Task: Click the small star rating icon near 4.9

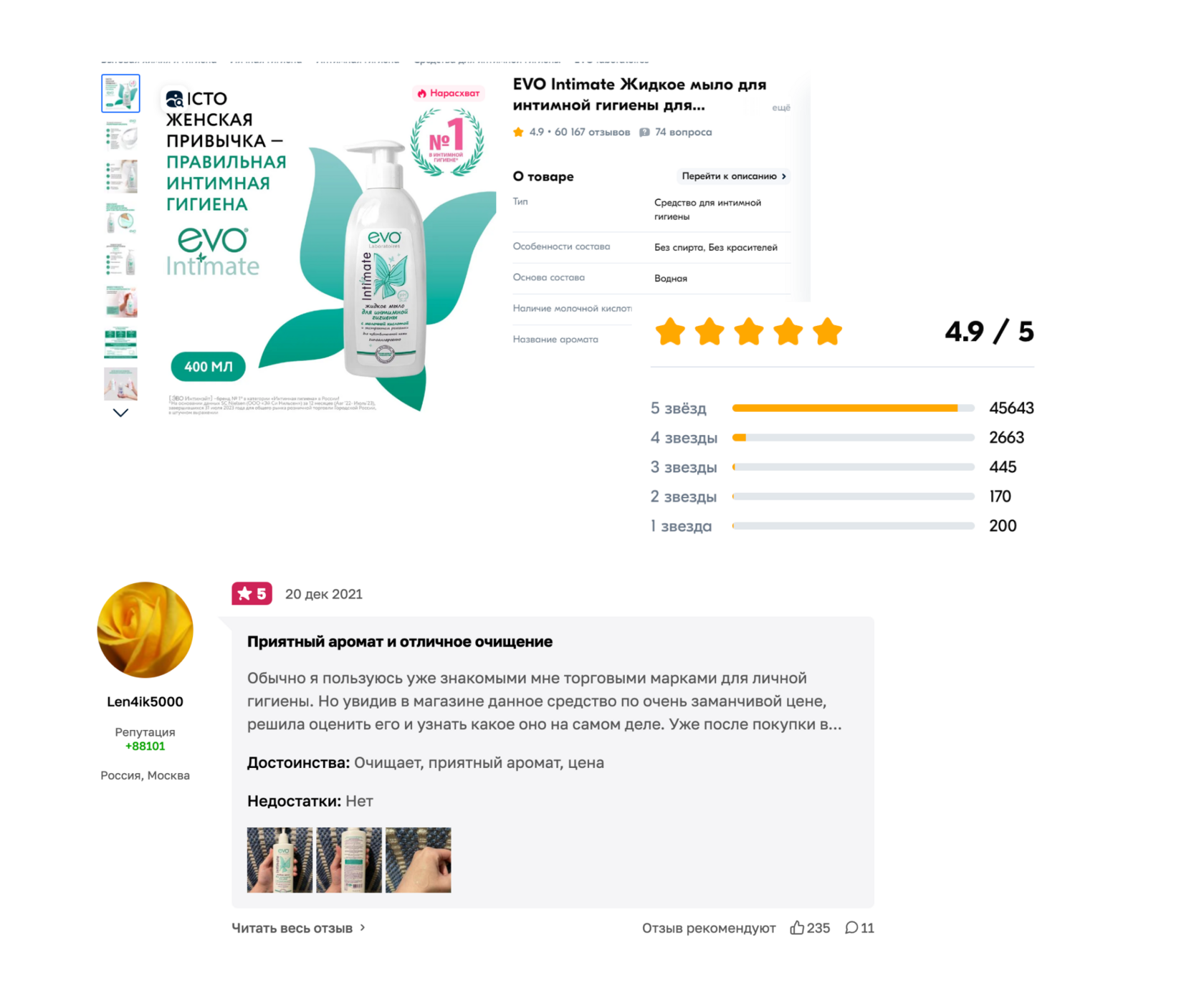Action: coord(518,132)
